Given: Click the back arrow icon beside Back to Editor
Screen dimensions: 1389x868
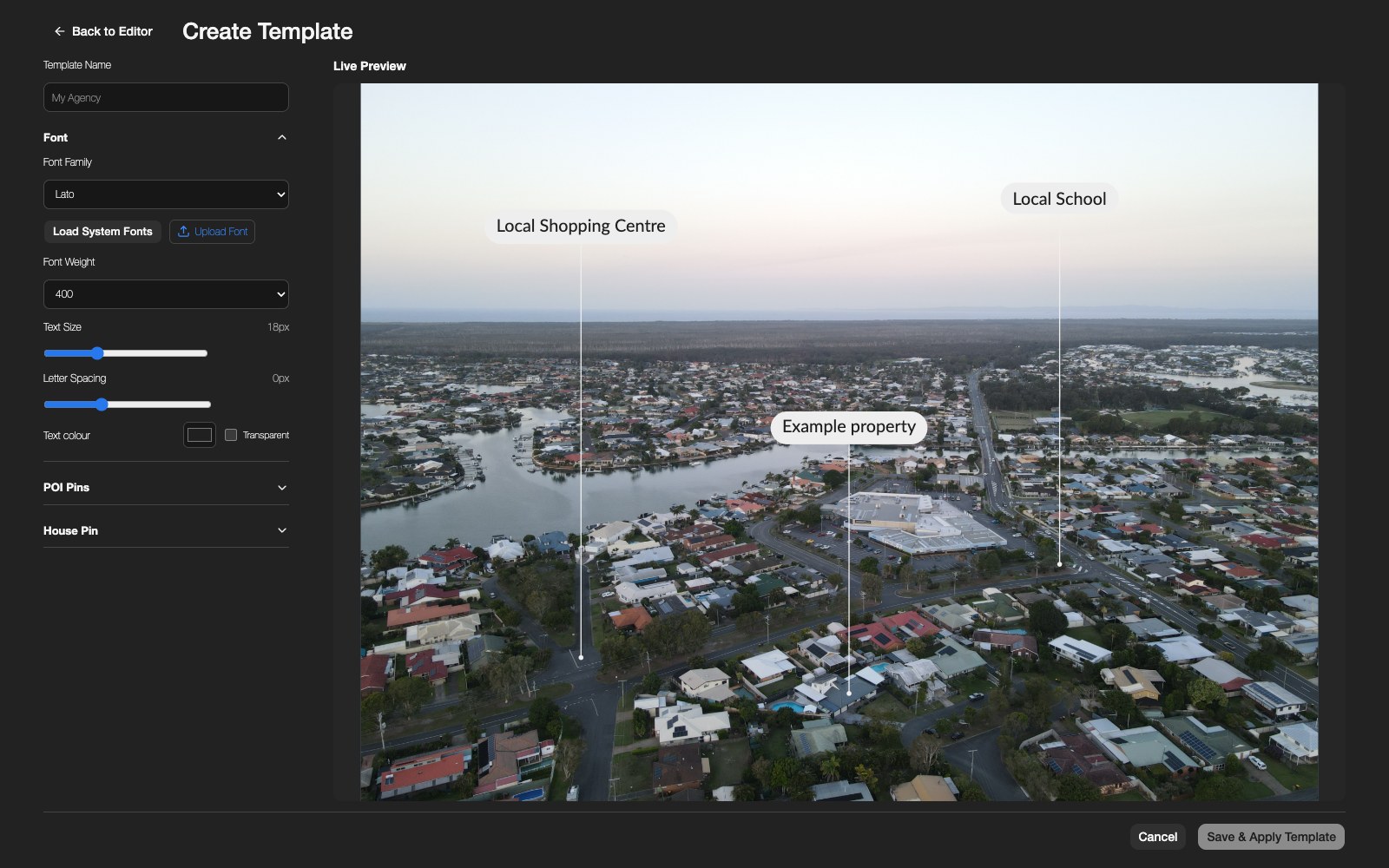Looking at the screenshot, I should click(59, 31).
